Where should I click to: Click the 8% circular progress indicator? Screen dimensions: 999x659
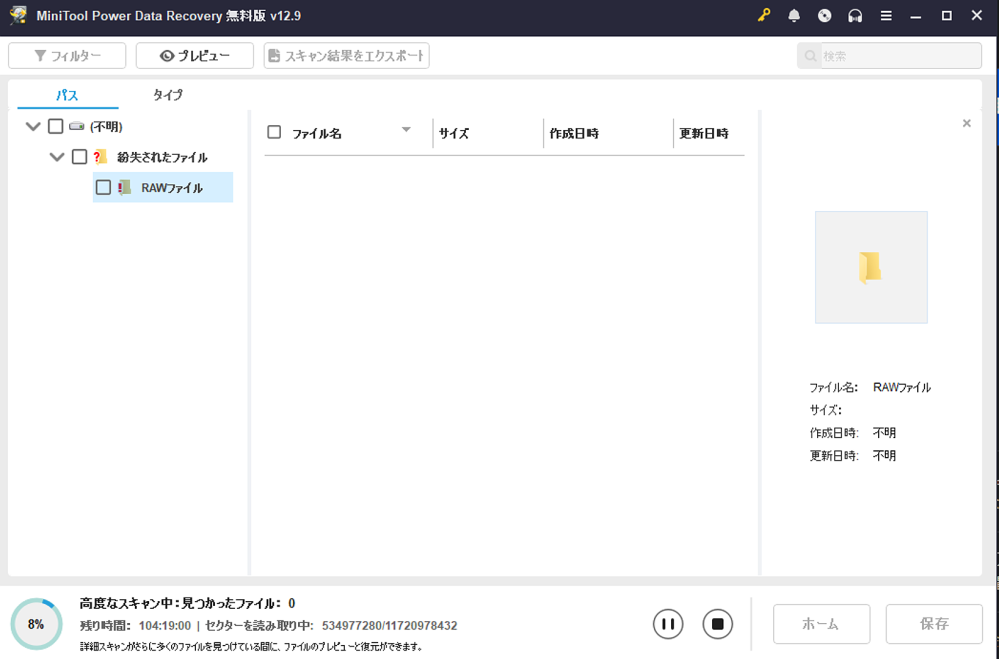[x=36, y=624]
